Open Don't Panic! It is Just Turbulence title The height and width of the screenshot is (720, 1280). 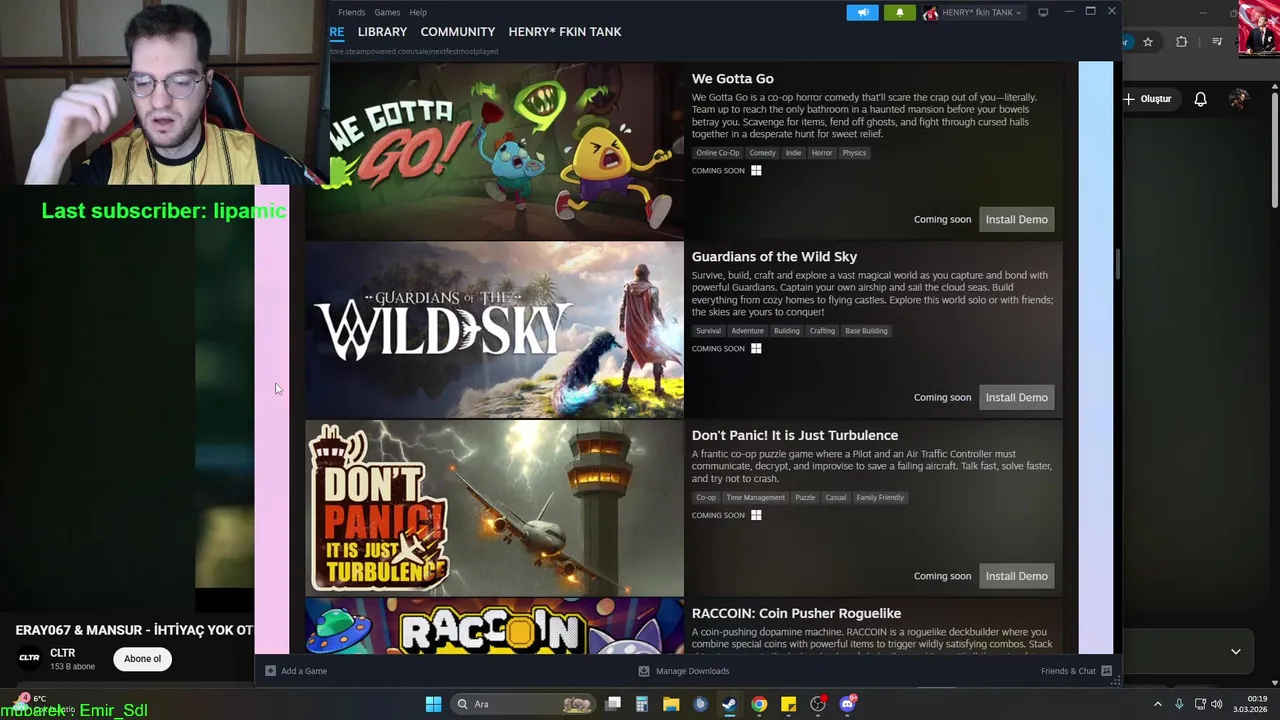(795, 435)
